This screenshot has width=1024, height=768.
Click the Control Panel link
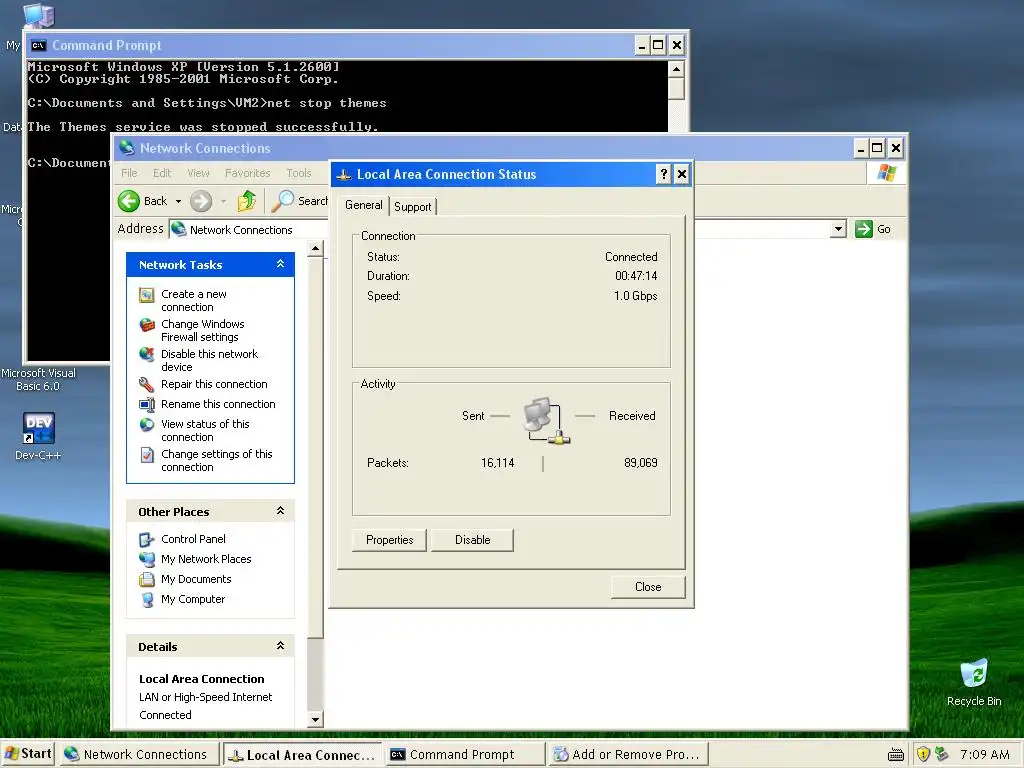point(193,539)
